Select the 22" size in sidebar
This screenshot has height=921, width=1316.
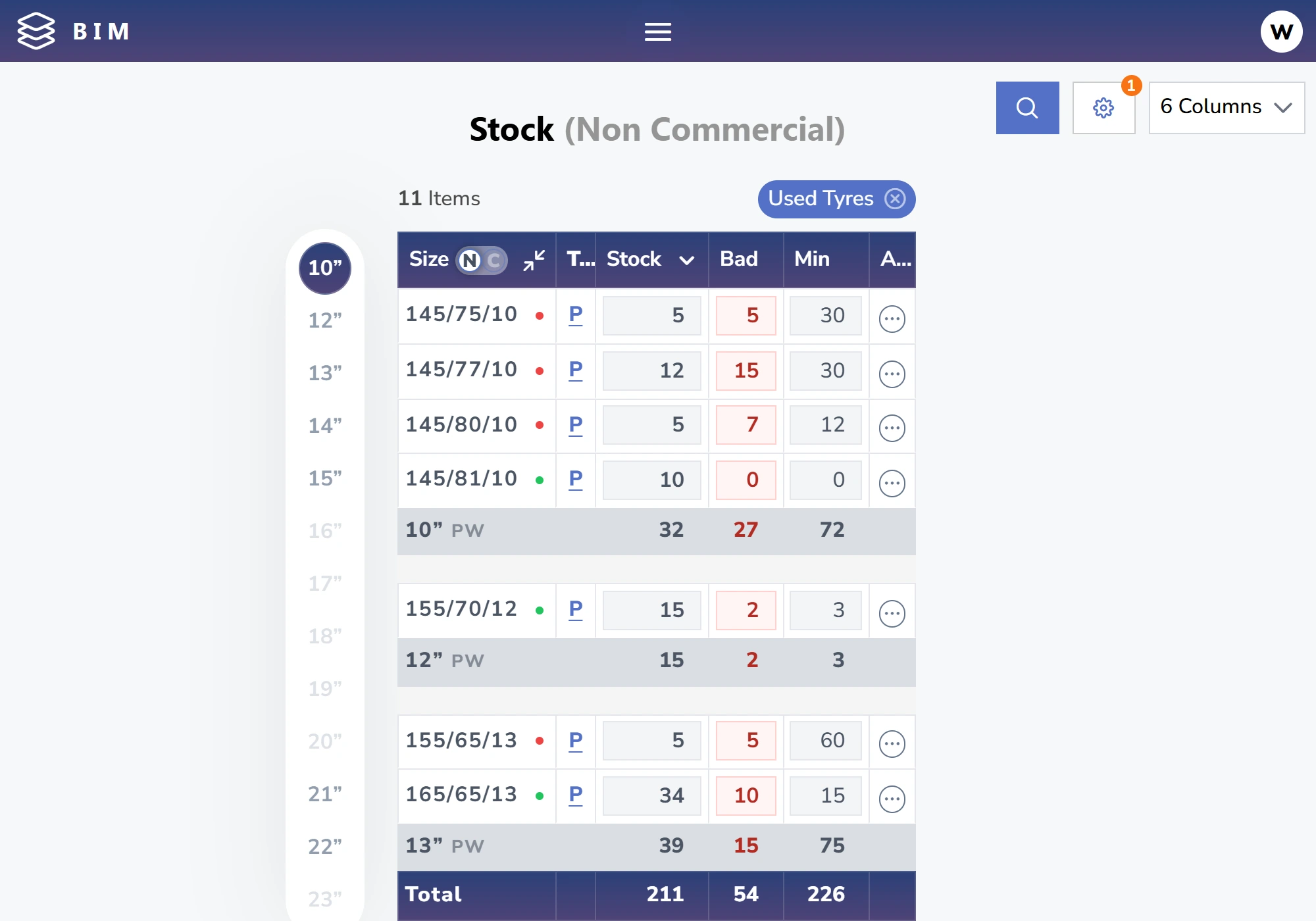325,847
